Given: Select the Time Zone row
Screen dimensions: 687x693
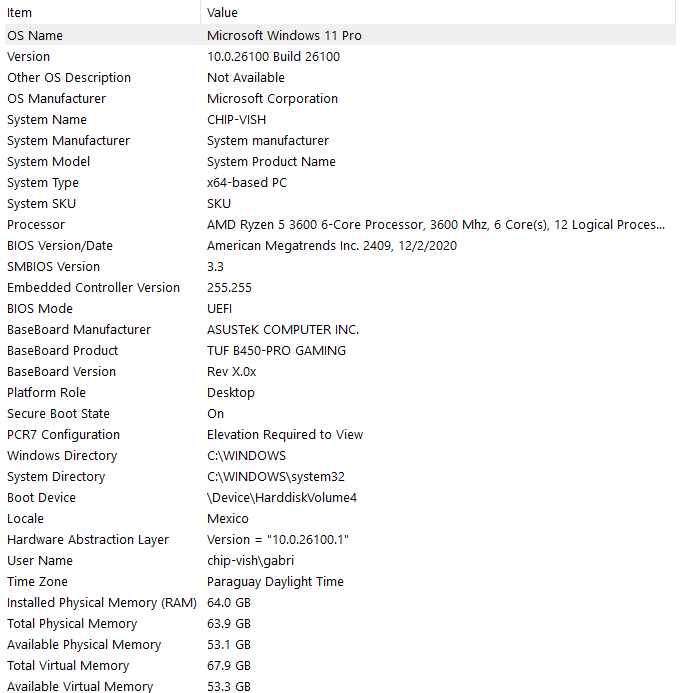Looking at the screenshot, I should tap(340, 581).
